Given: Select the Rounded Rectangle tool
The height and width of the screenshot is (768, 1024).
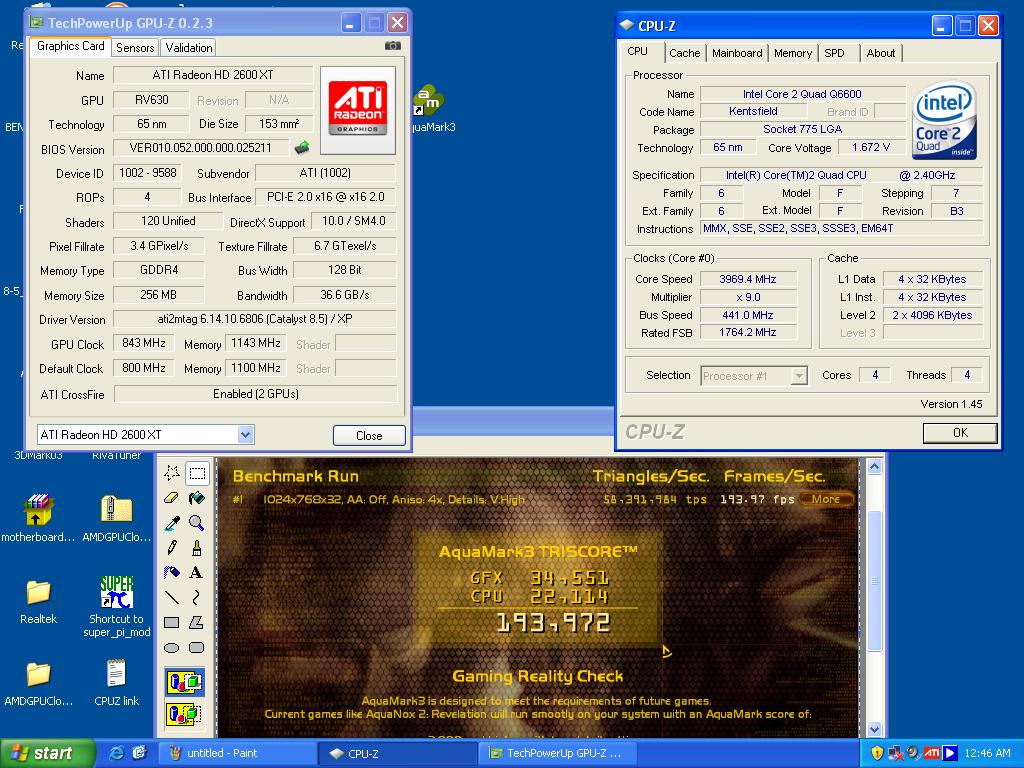Looking at the screenshot, I should point(197,647).
